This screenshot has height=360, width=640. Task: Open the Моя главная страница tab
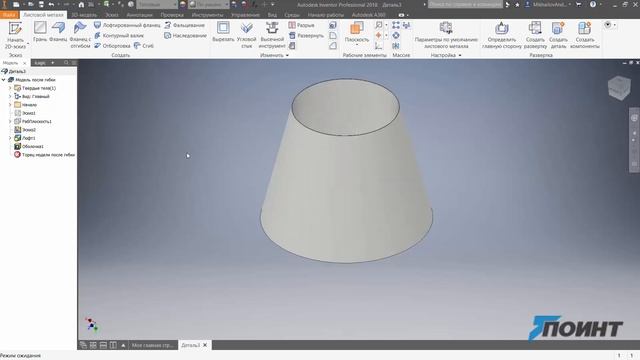pyautogui.click(x=152, y=345)
